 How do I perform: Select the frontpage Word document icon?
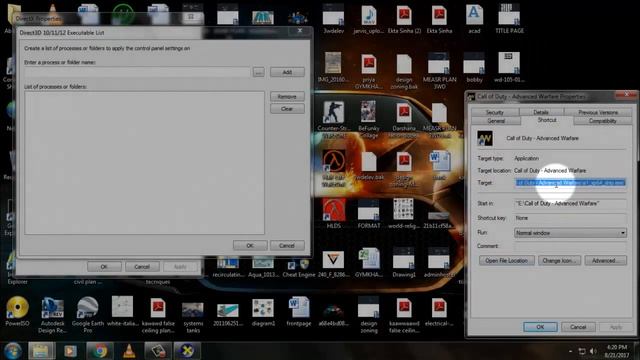coord(299,311)
